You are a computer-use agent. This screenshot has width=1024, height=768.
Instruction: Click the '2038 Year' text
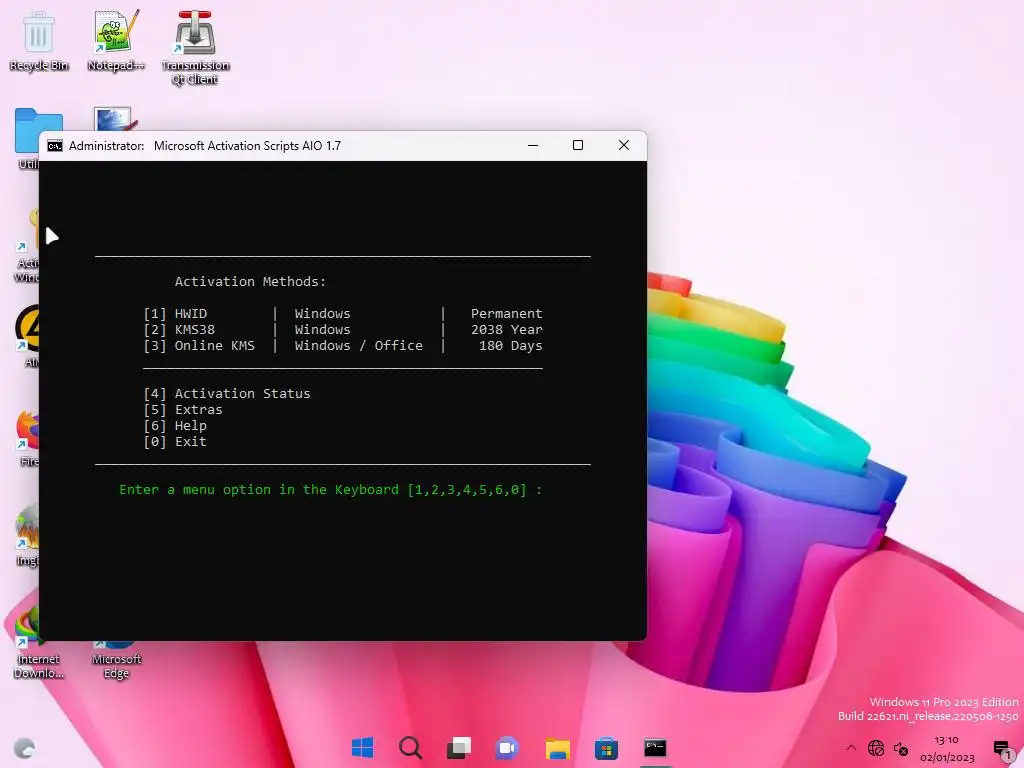(507, 330)
